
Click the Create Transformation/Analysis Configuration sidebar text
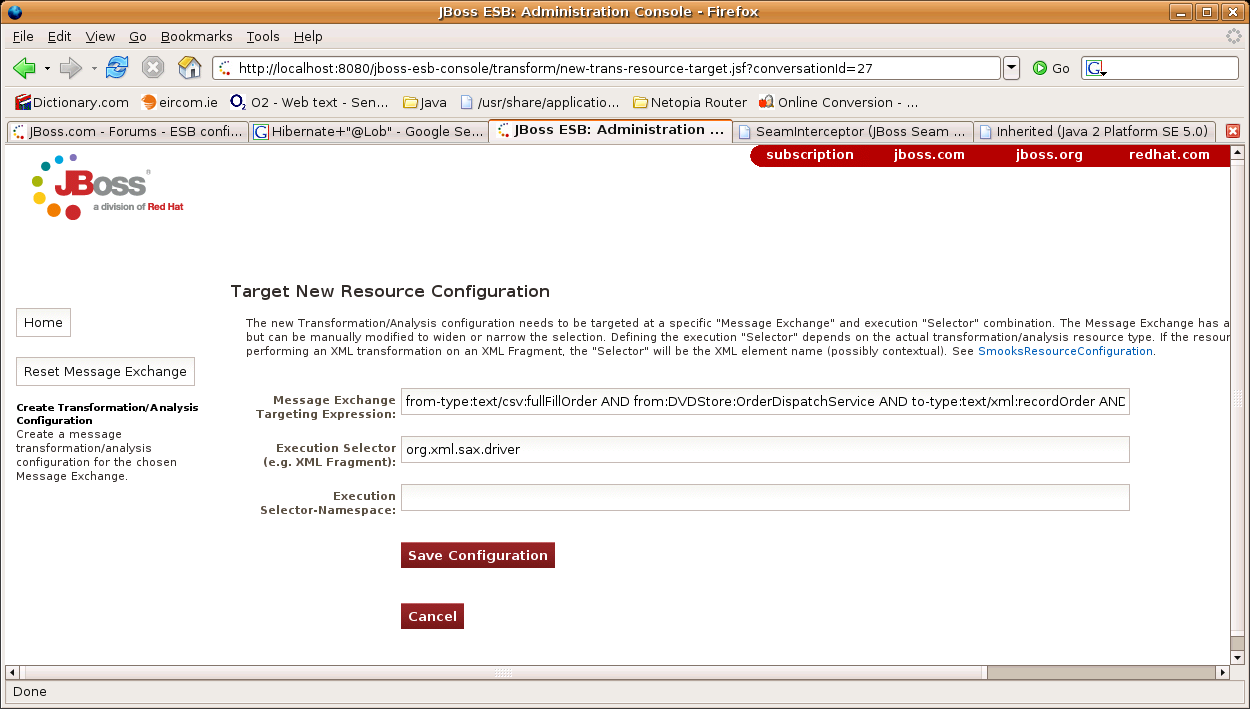107,414
